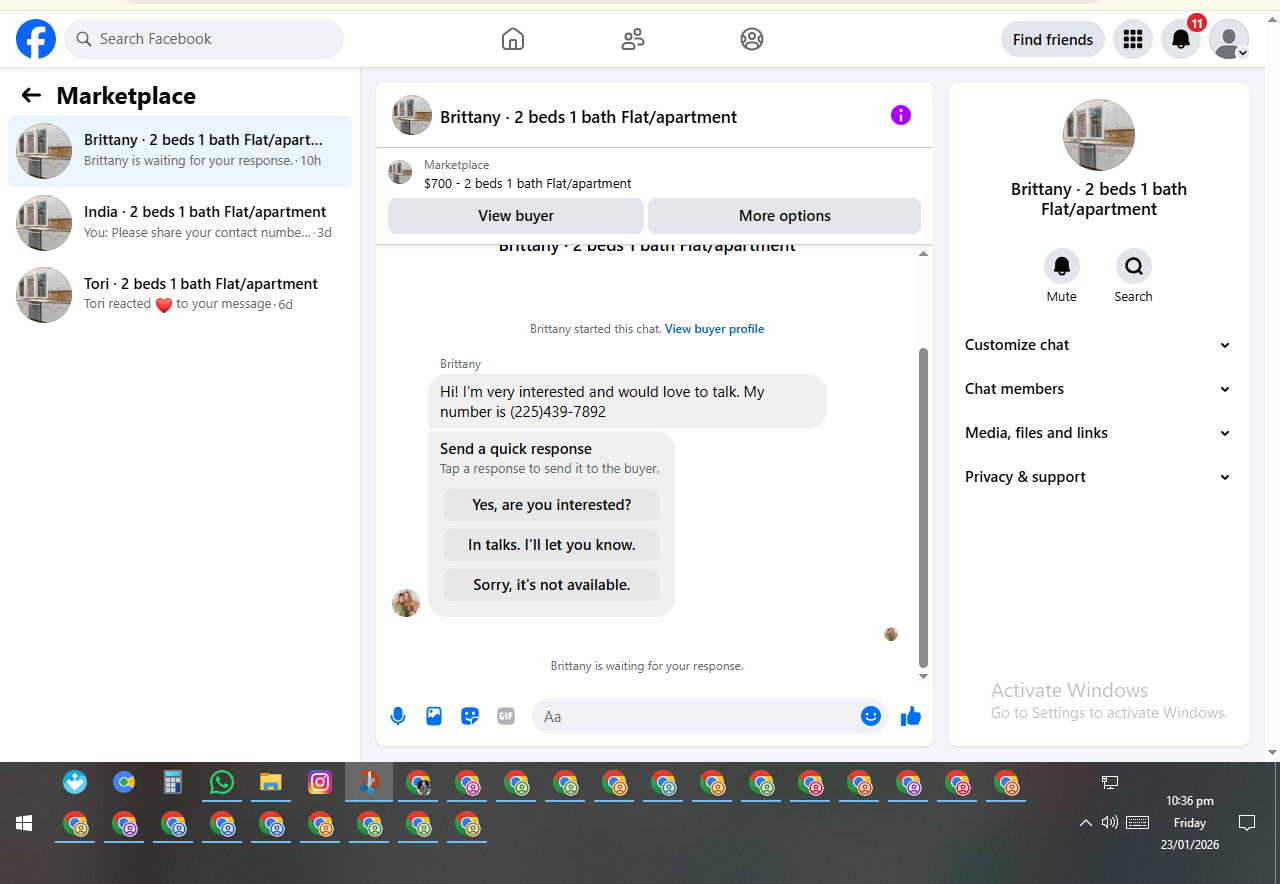Choose a GIF icon
This screenshot has height=884, width=1280.
pos(506,716)
